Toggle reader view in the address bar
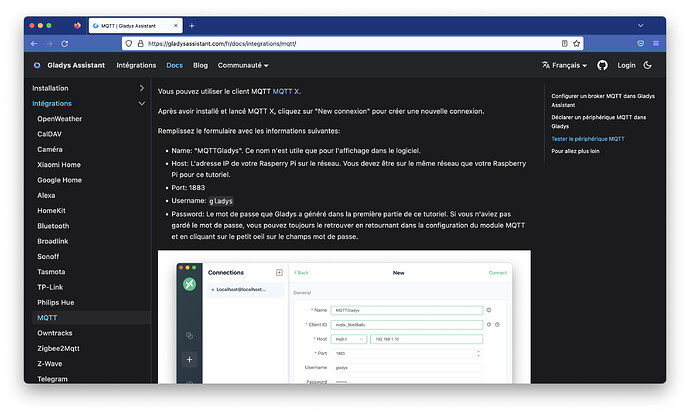690x414 pixels. pyautogui.click(x=565, y=44)
